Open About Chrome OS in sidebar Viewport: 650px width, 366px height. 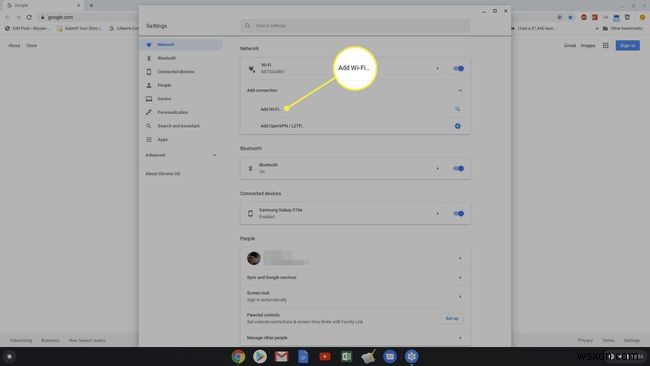click(x=162, y=174)
